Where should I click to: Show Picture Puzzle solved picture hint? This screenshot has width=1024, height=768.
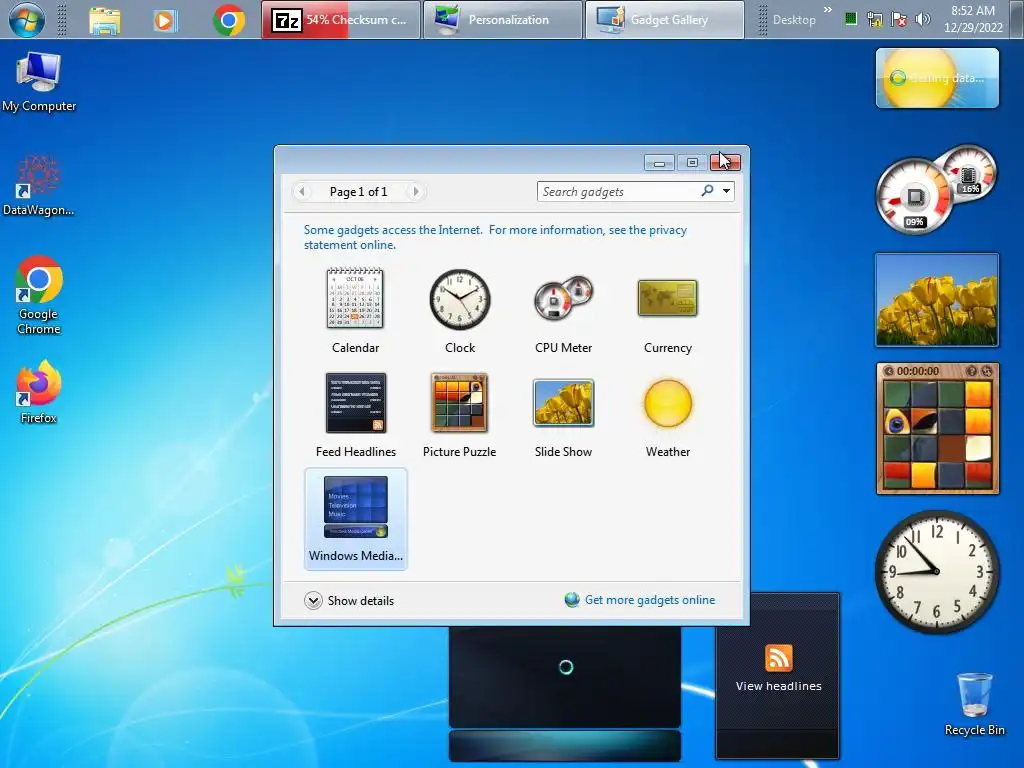click(971, 371)
